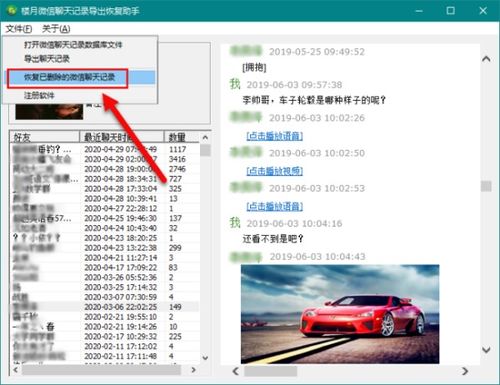Select row dated 2020-04-21 11:27:14

[105, 257]
